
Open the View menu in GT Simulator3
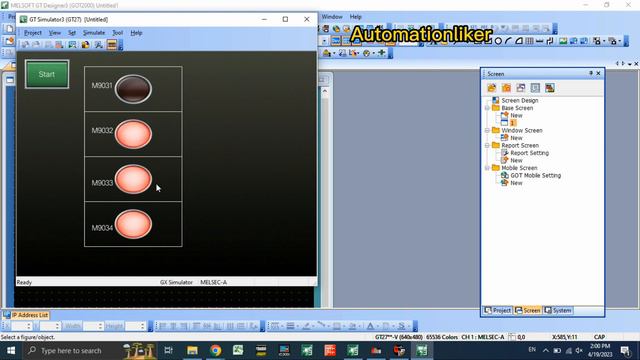(x=55, y=33)
